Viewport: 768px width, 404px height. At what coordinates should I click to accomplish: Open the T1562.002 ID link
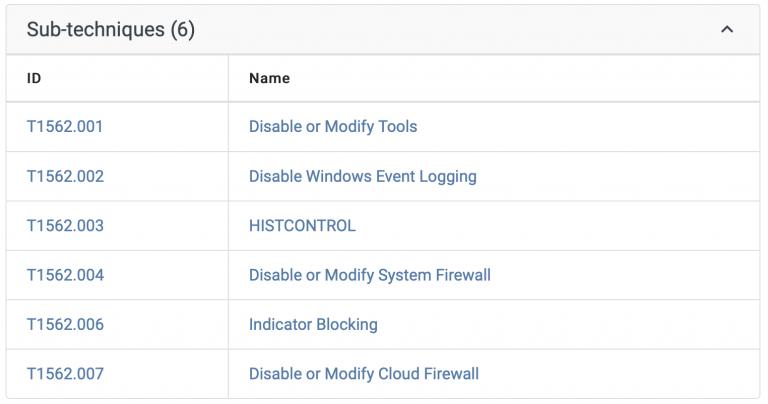[x=65, y=176]
